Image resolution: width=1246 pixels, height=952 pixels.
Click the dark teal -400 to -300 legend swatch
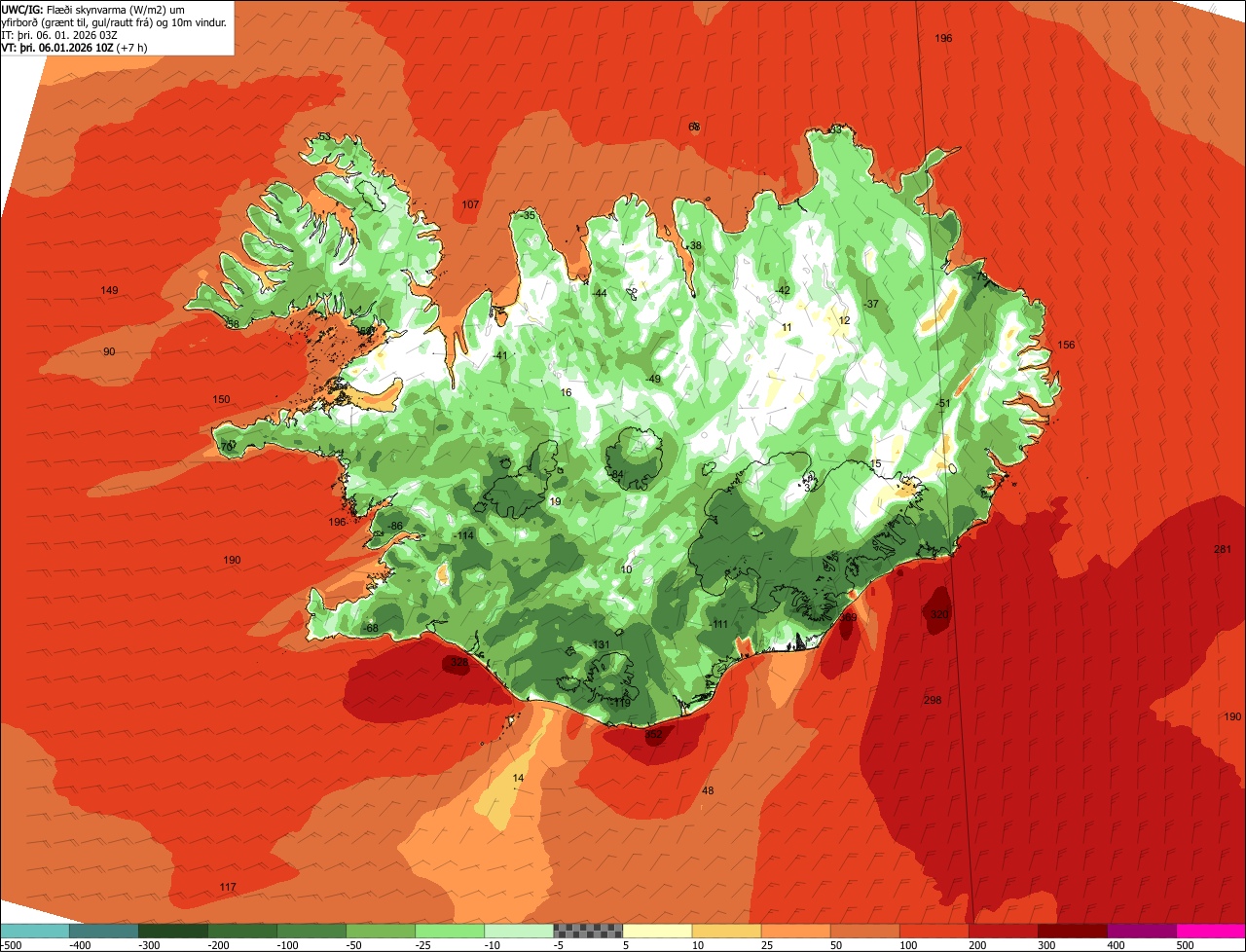[104, 931]
